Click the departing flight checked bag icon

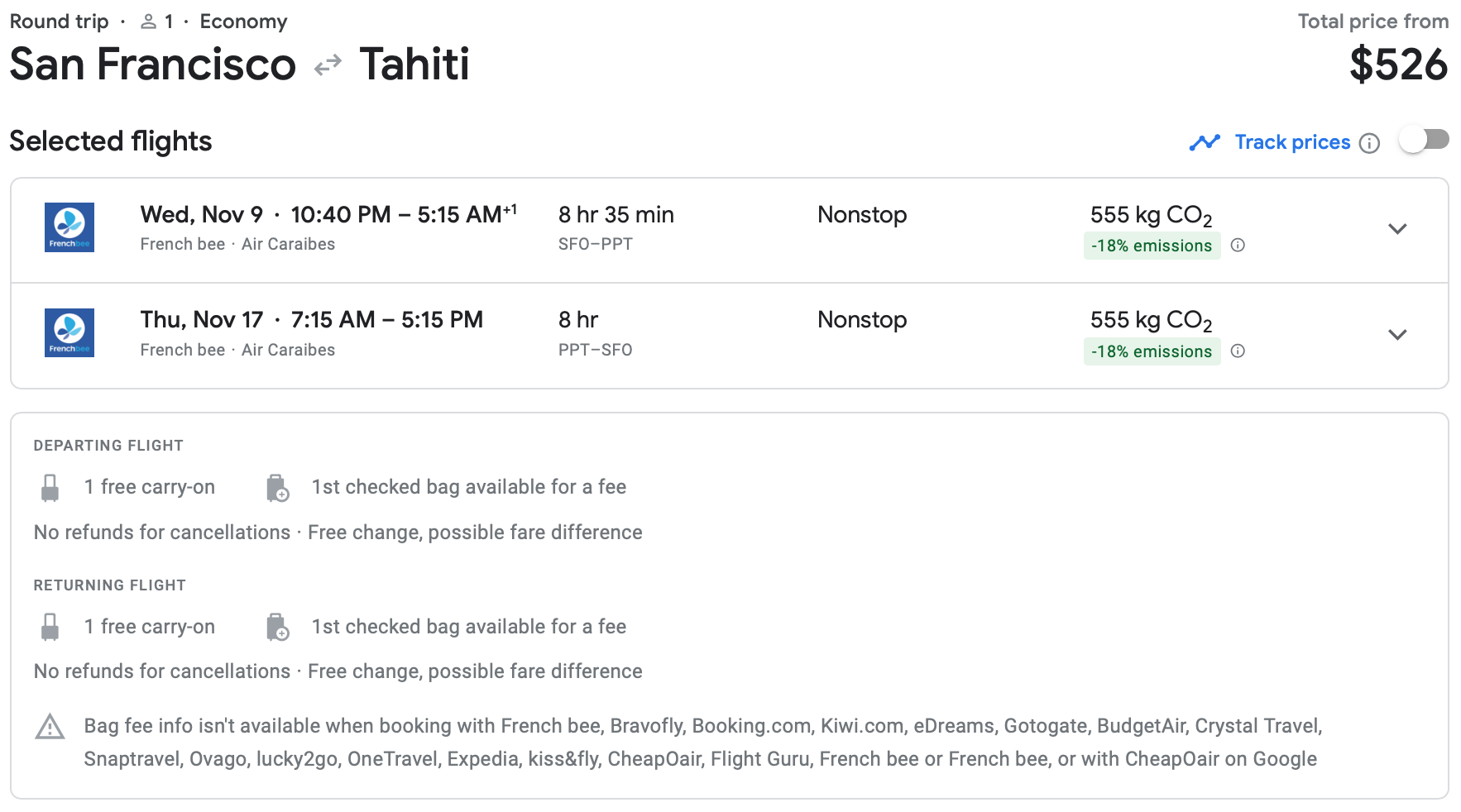(277, 488)
